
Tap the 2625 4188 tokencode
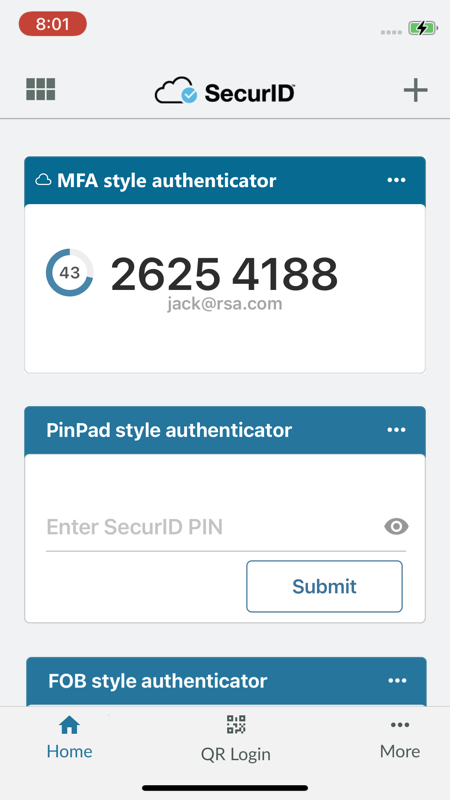pos(224,274)
